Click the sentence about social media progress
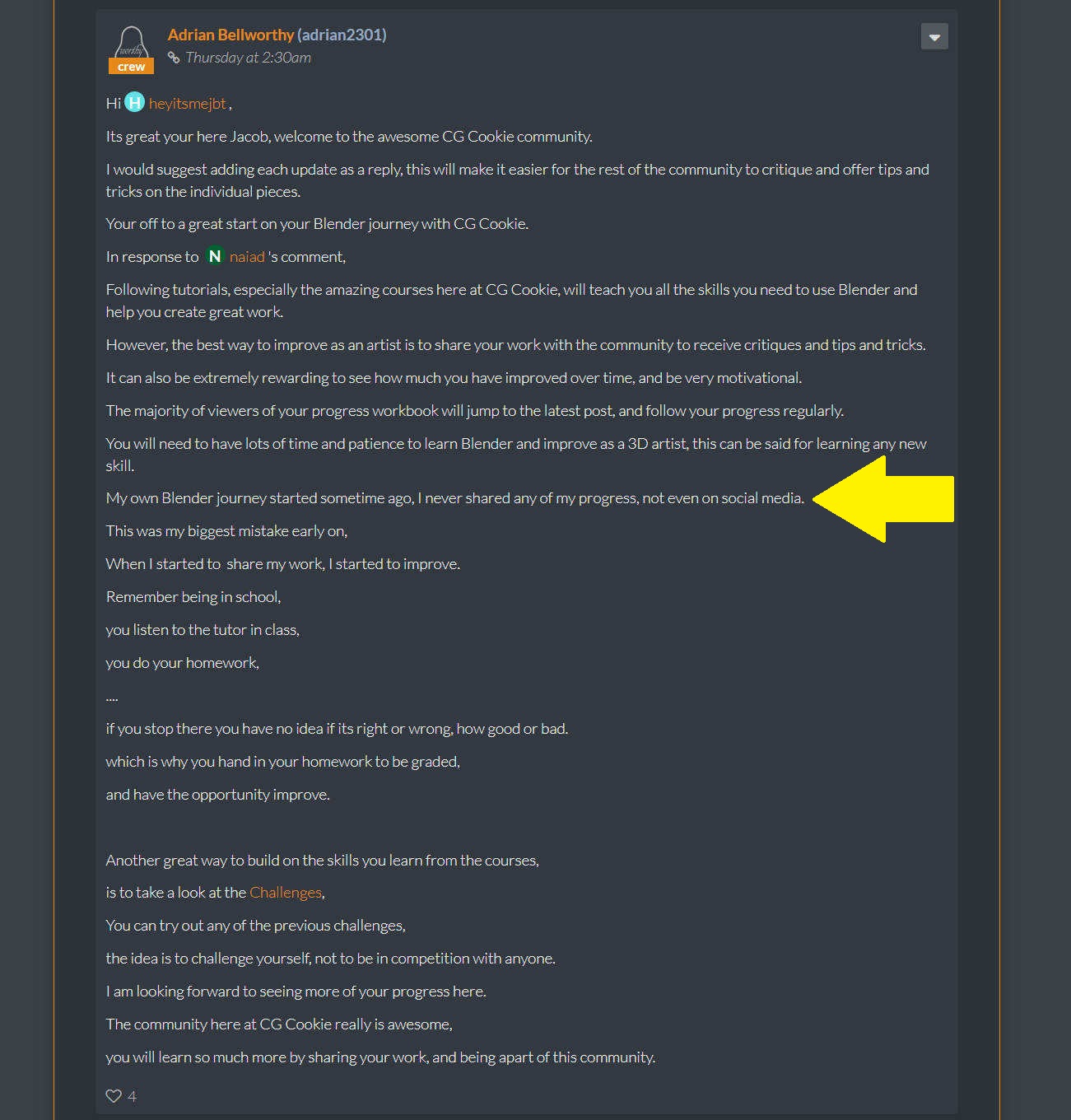 tap(455, 498)
